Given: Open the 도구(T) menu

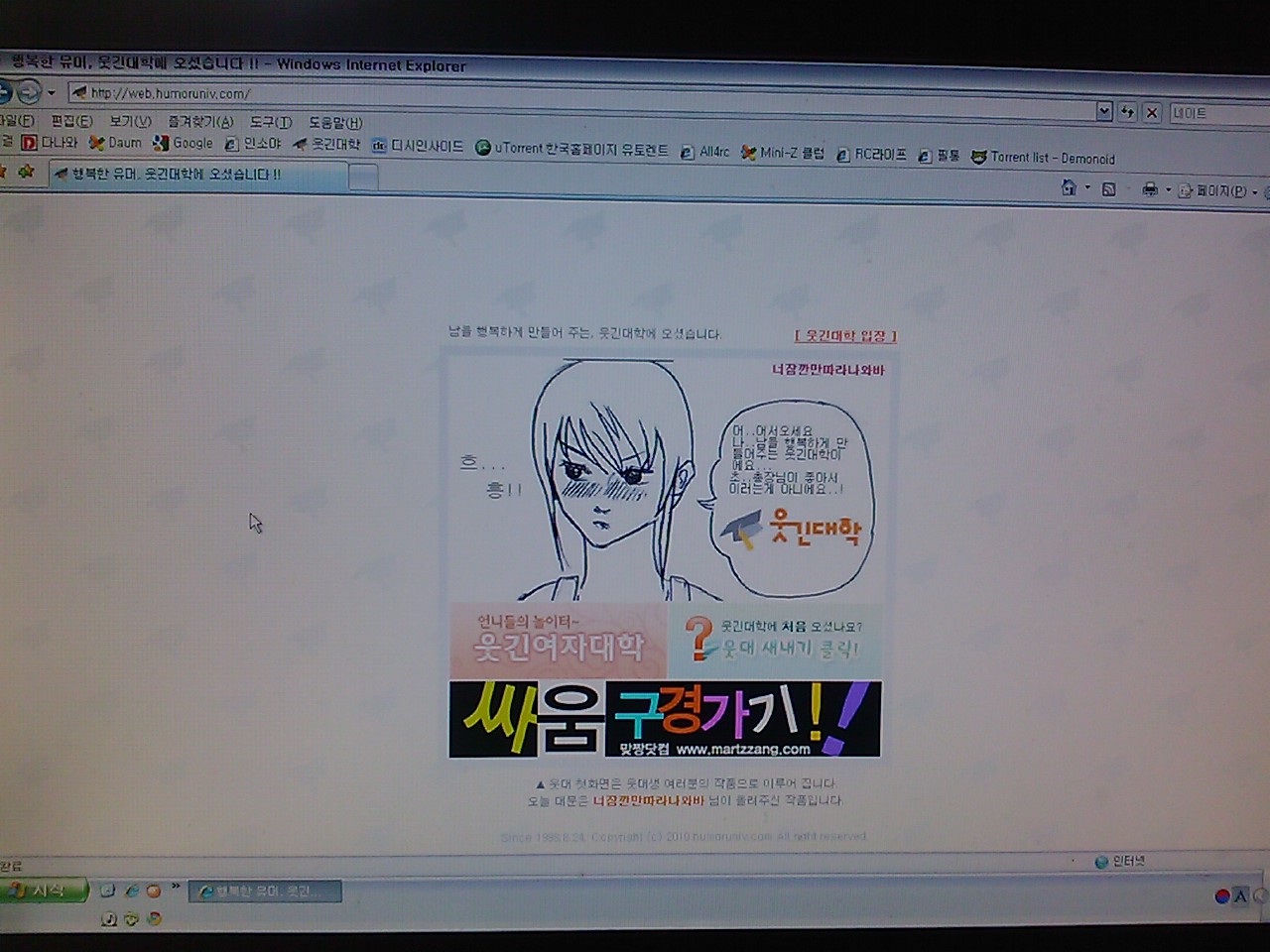Looking at the screenshot, I should [x=271, y=122].
